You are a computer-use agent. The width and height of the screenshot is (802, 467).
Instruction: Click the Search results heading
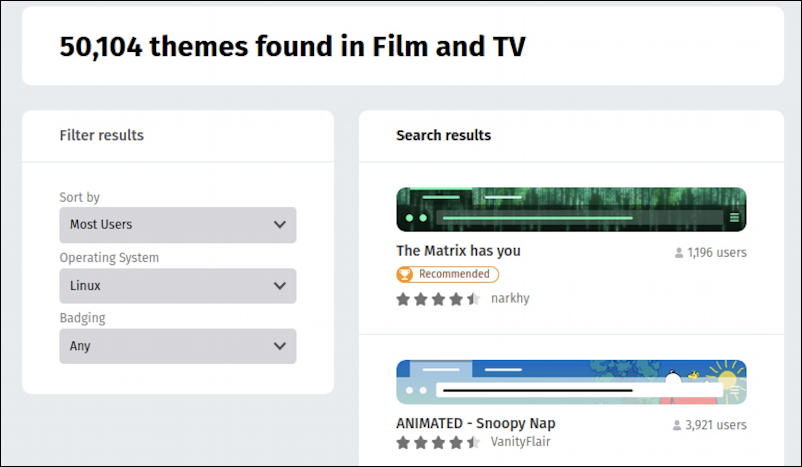[x=443, y=135]
